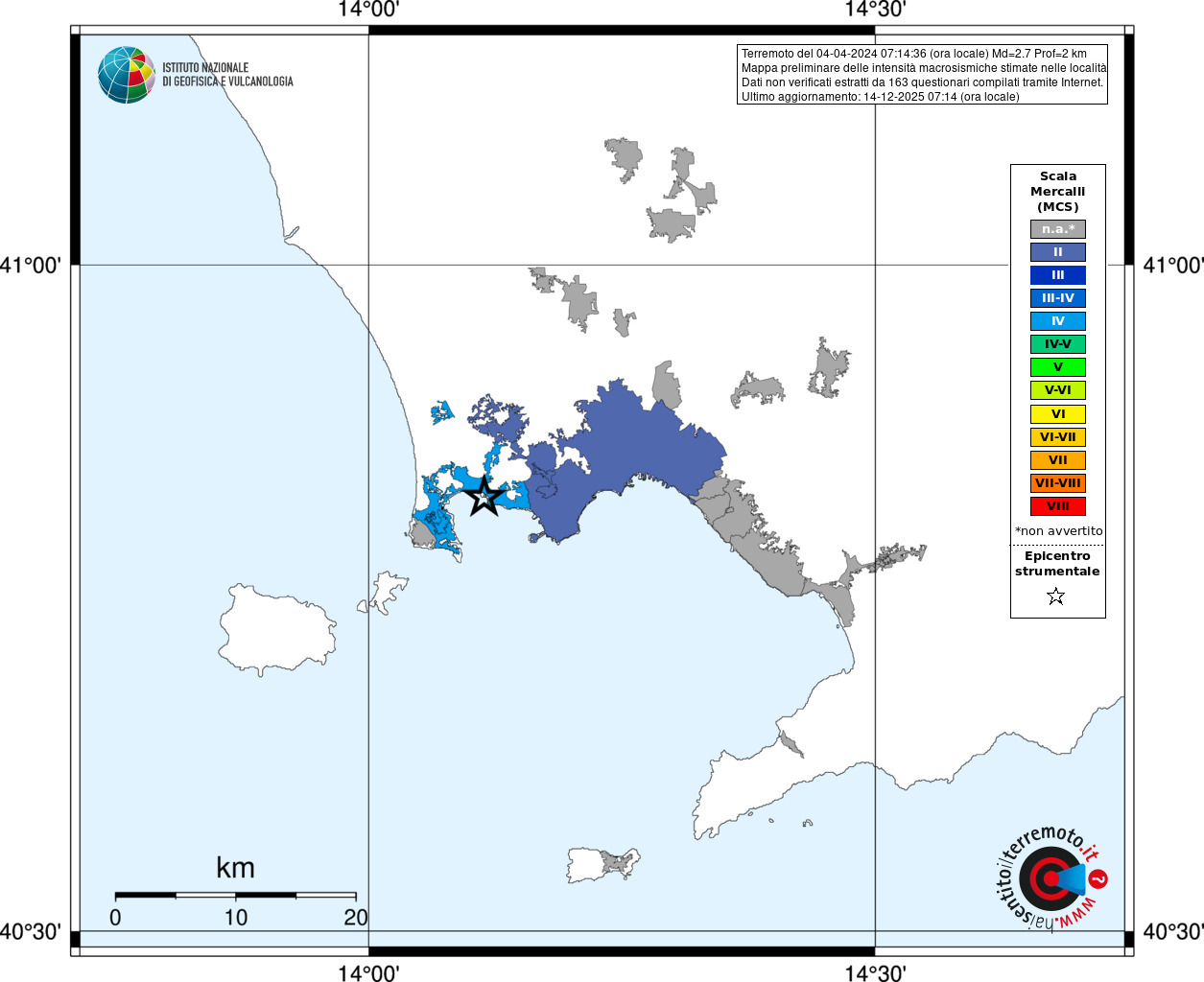Click the km scale bar title
Viewport: 1204px width, 982px height.
(x=235, y=868)
